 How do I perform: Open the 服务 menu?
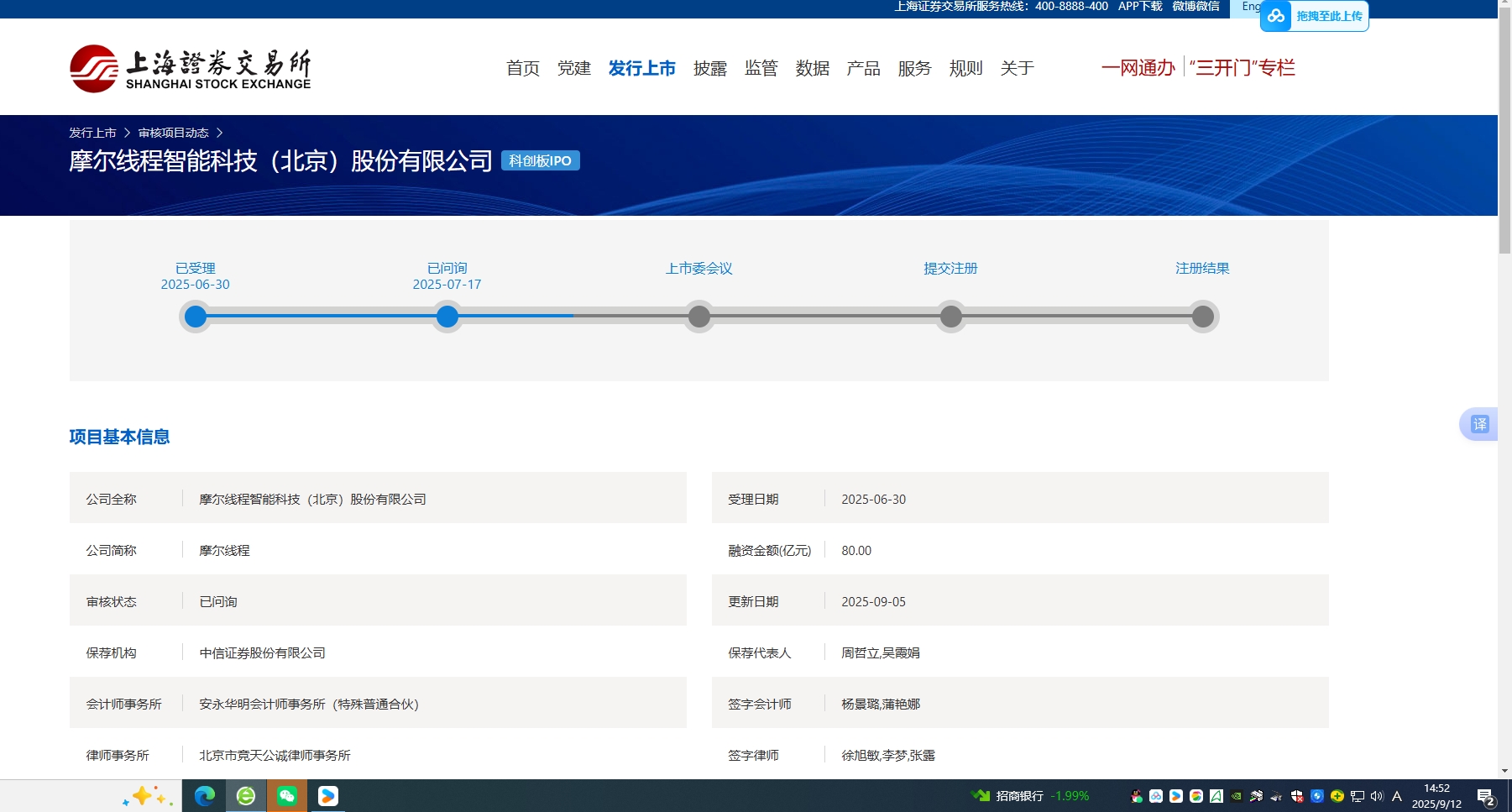pyautogui.click(x=915, y=68)
